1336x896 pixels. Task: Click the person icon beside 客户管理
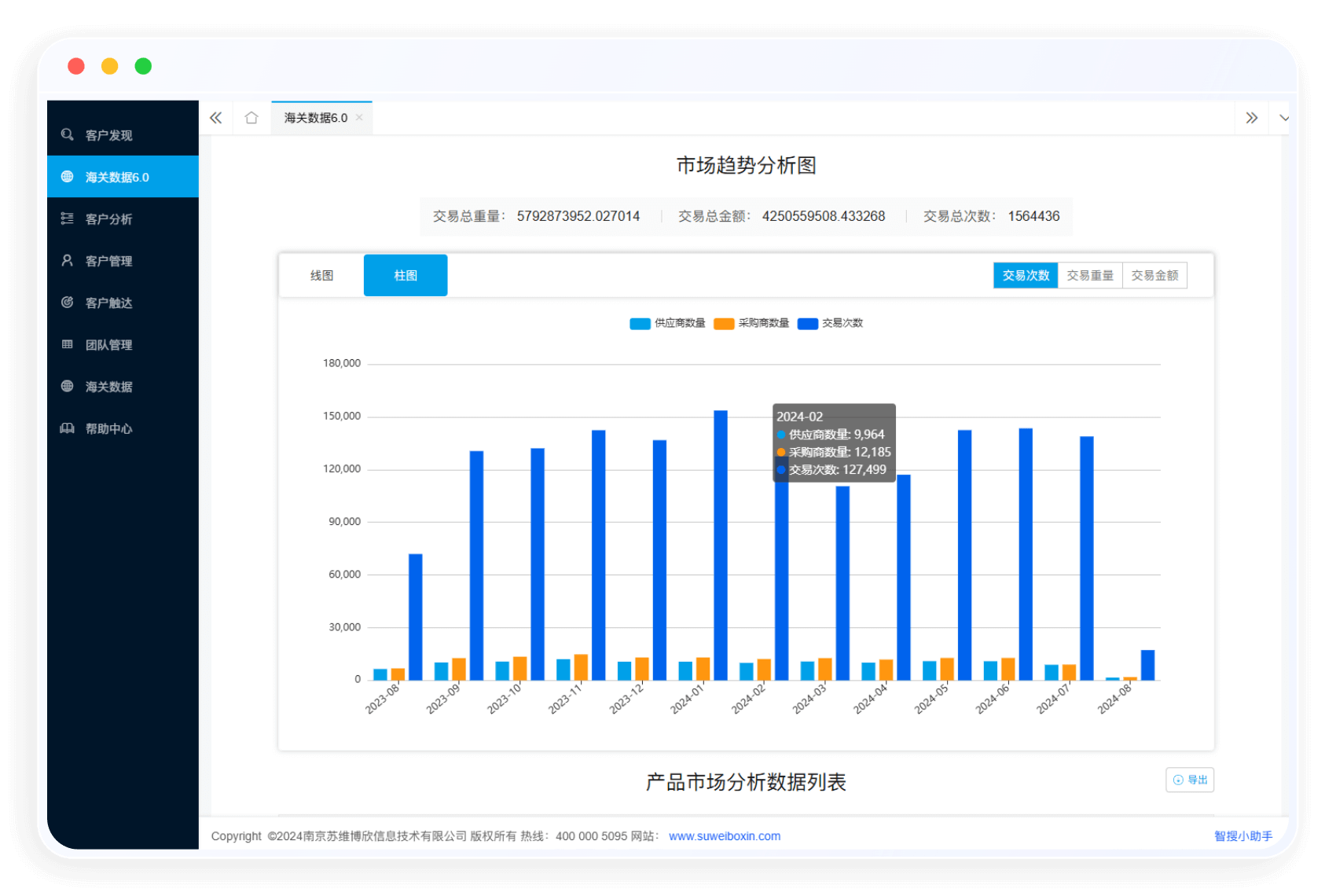(68, 260)
